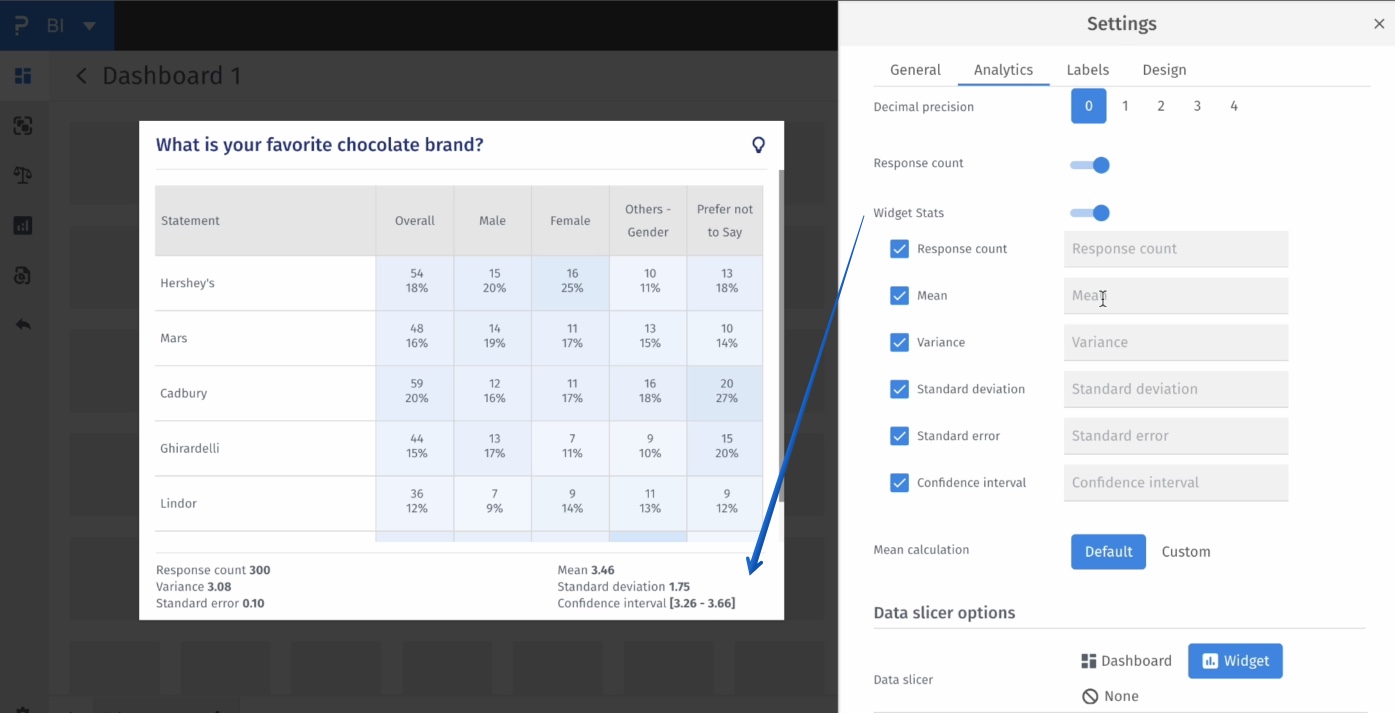The height and width of the screenshot is (713, 1395).
Task: Click the reply arrow icon in sidebar
Action: click(23, 325)
